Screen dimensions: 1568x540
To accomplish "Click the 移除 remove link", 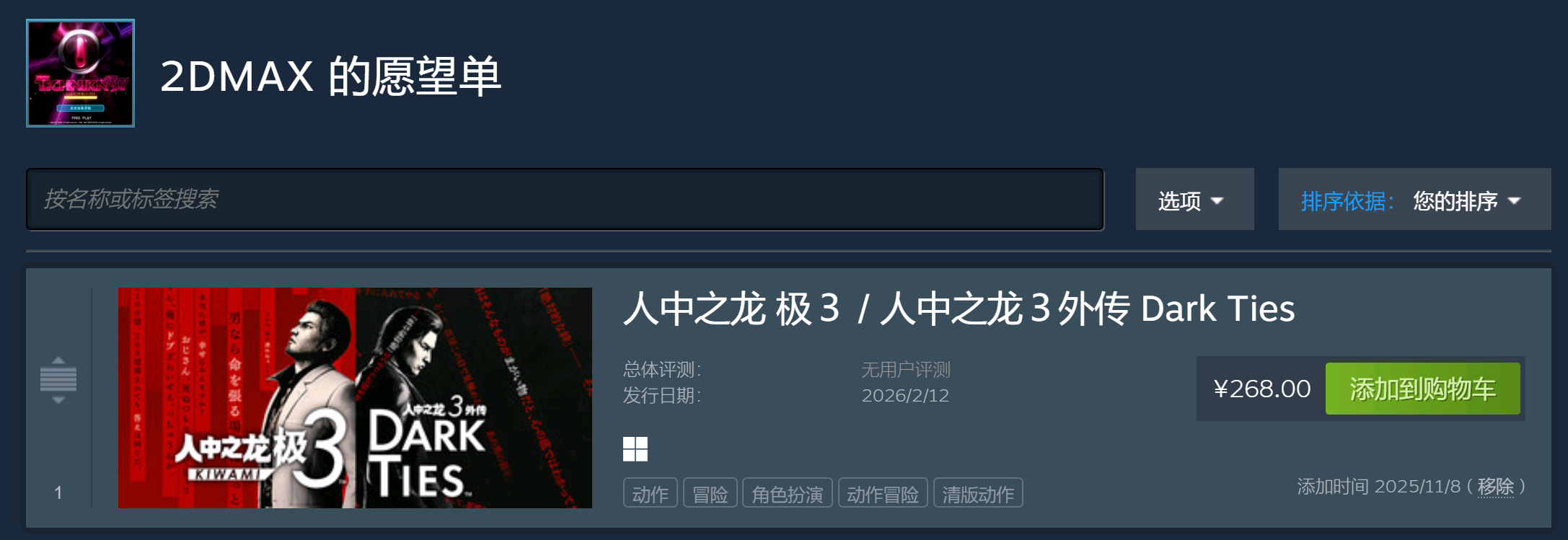I will [x=1495, y=487].
